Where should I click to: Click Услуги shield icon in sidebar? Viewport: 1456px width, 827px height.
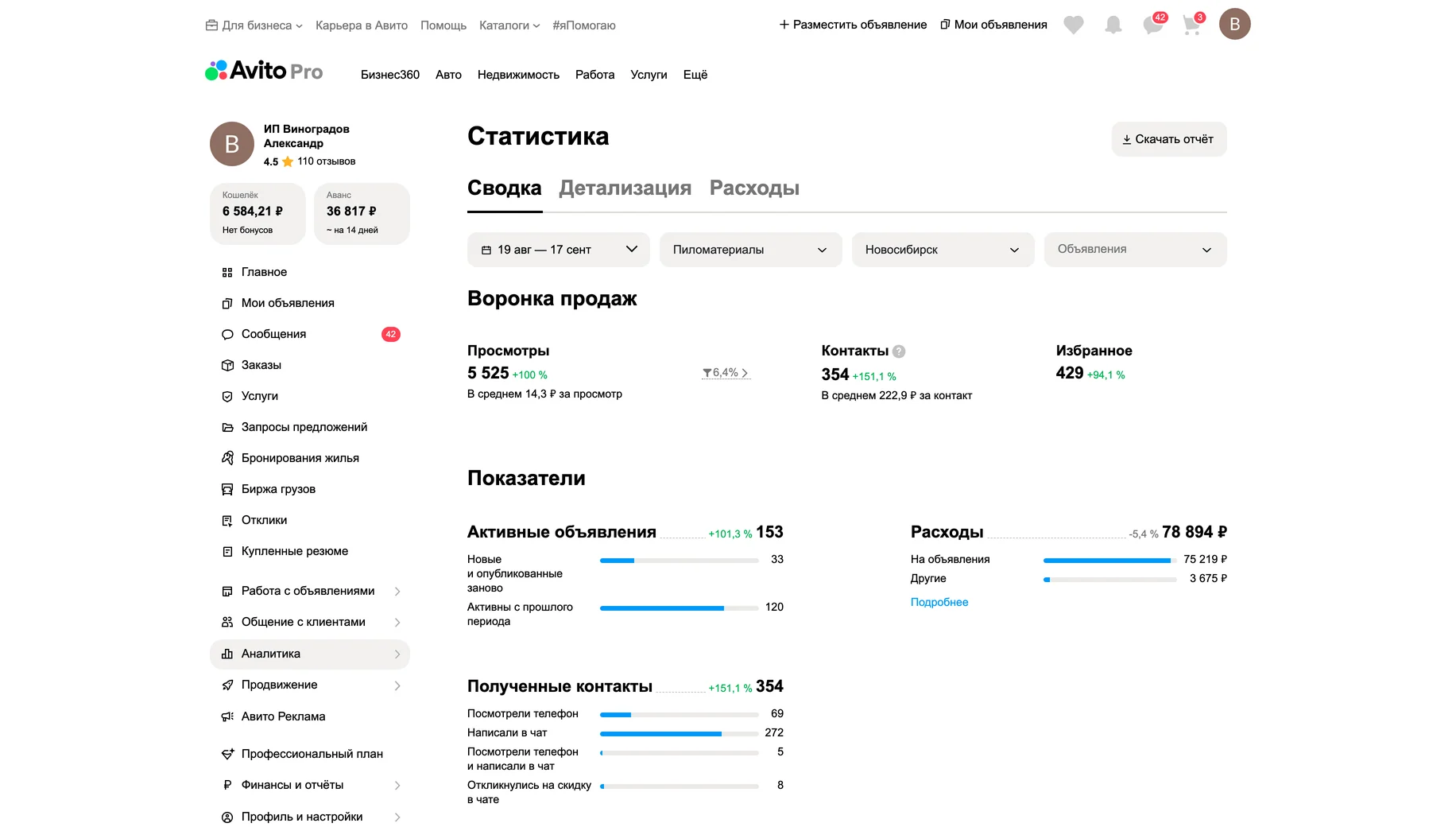click(227, 397)
